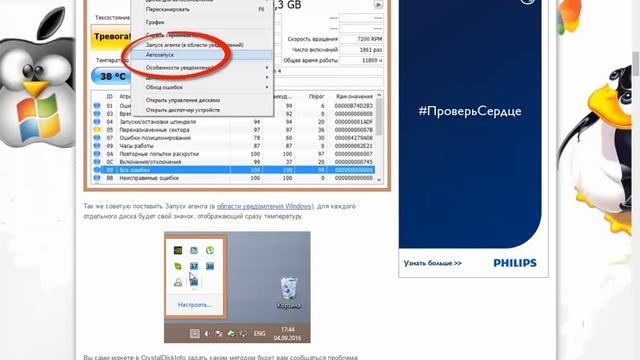Image resolution: width=640 pixels, height=360 pixels.
Task: Click the next-disk arrow button beside 3 GB
Action: [378, 4]
